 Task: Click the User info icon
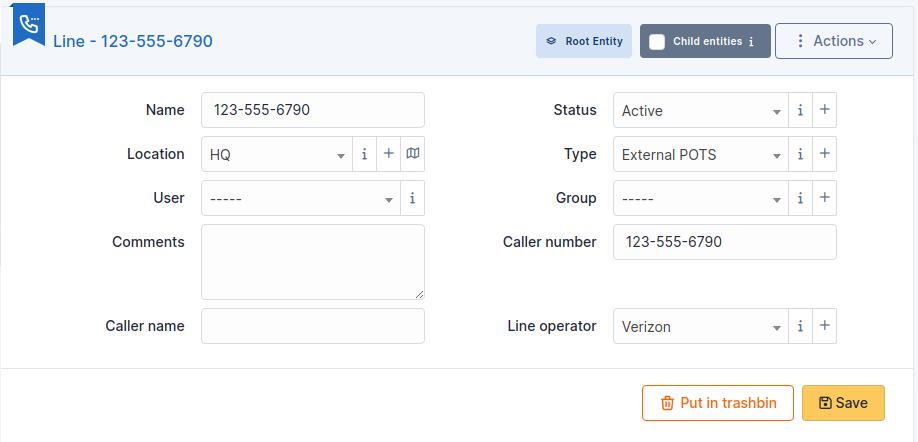click(413, 198)
